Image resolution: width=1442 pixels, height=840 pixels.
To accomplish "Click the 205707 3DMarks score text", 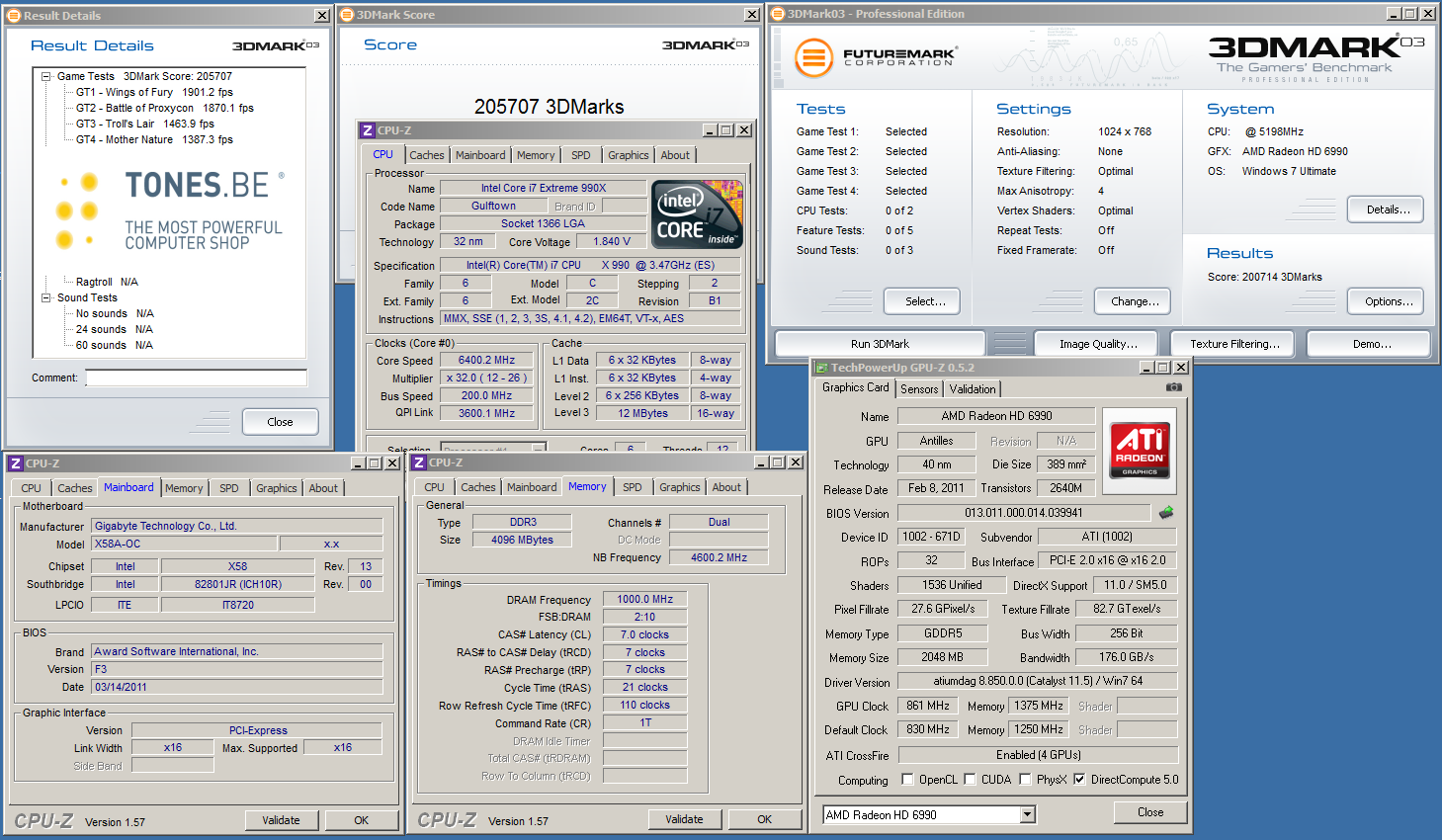I will click(x=550, y=107).
